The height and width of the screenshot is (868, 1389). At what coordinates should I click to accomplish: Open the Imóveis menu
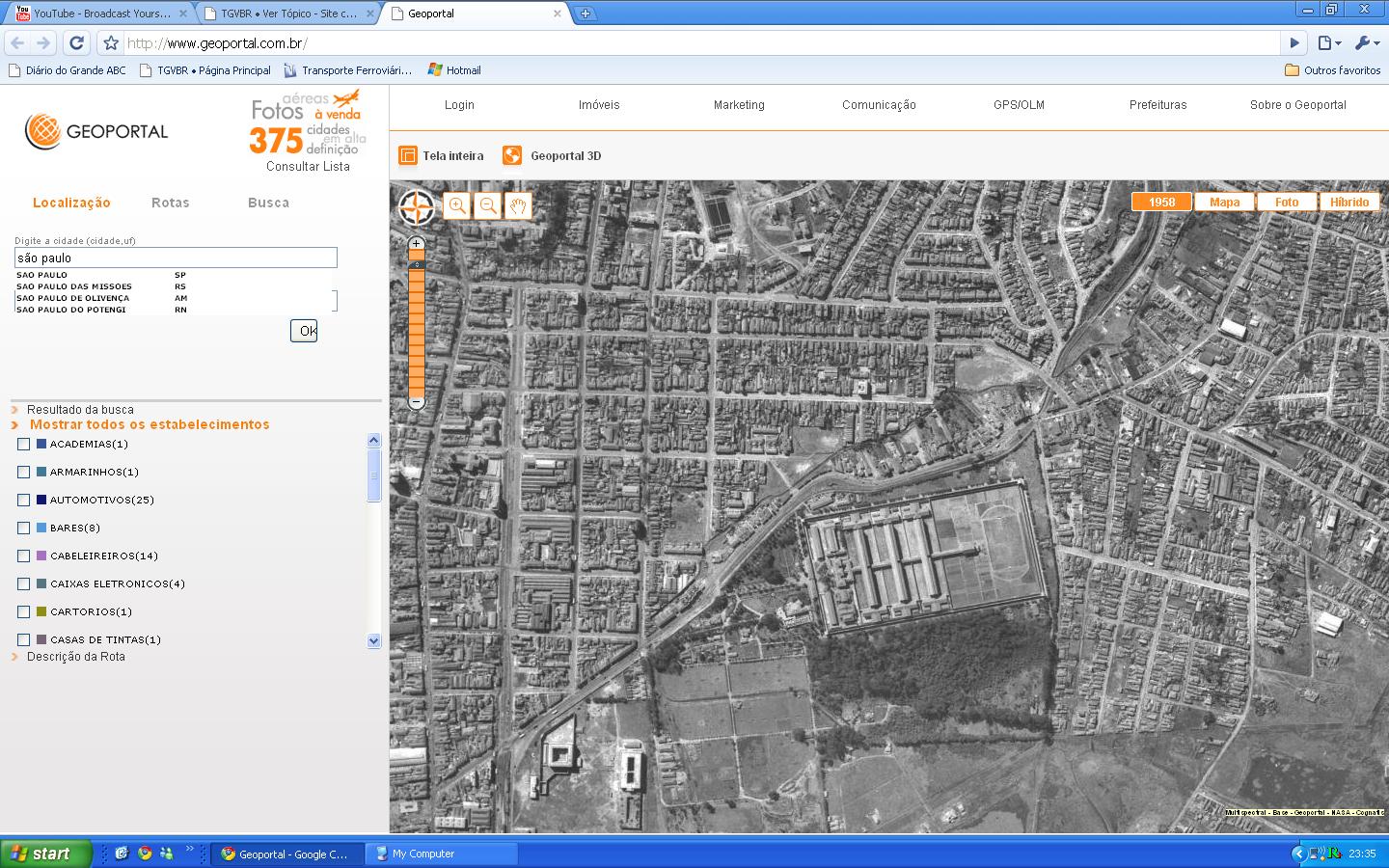[x=599, y=105]
